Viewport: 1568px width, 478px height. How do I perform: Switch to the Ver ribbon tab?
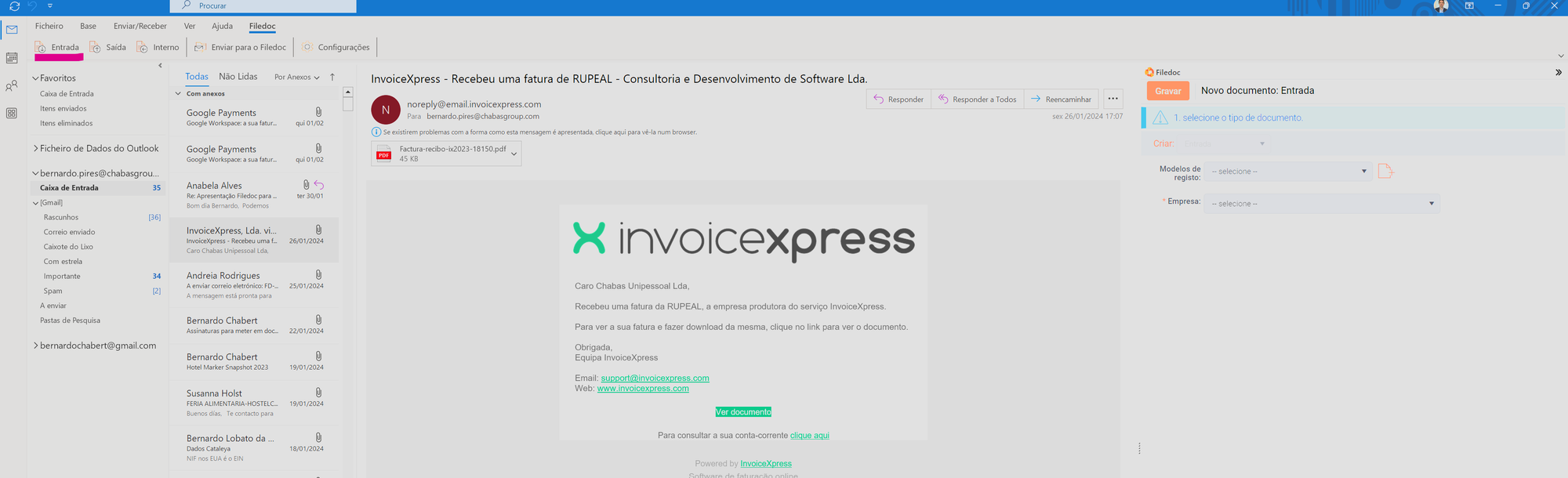tap(190, 26)
